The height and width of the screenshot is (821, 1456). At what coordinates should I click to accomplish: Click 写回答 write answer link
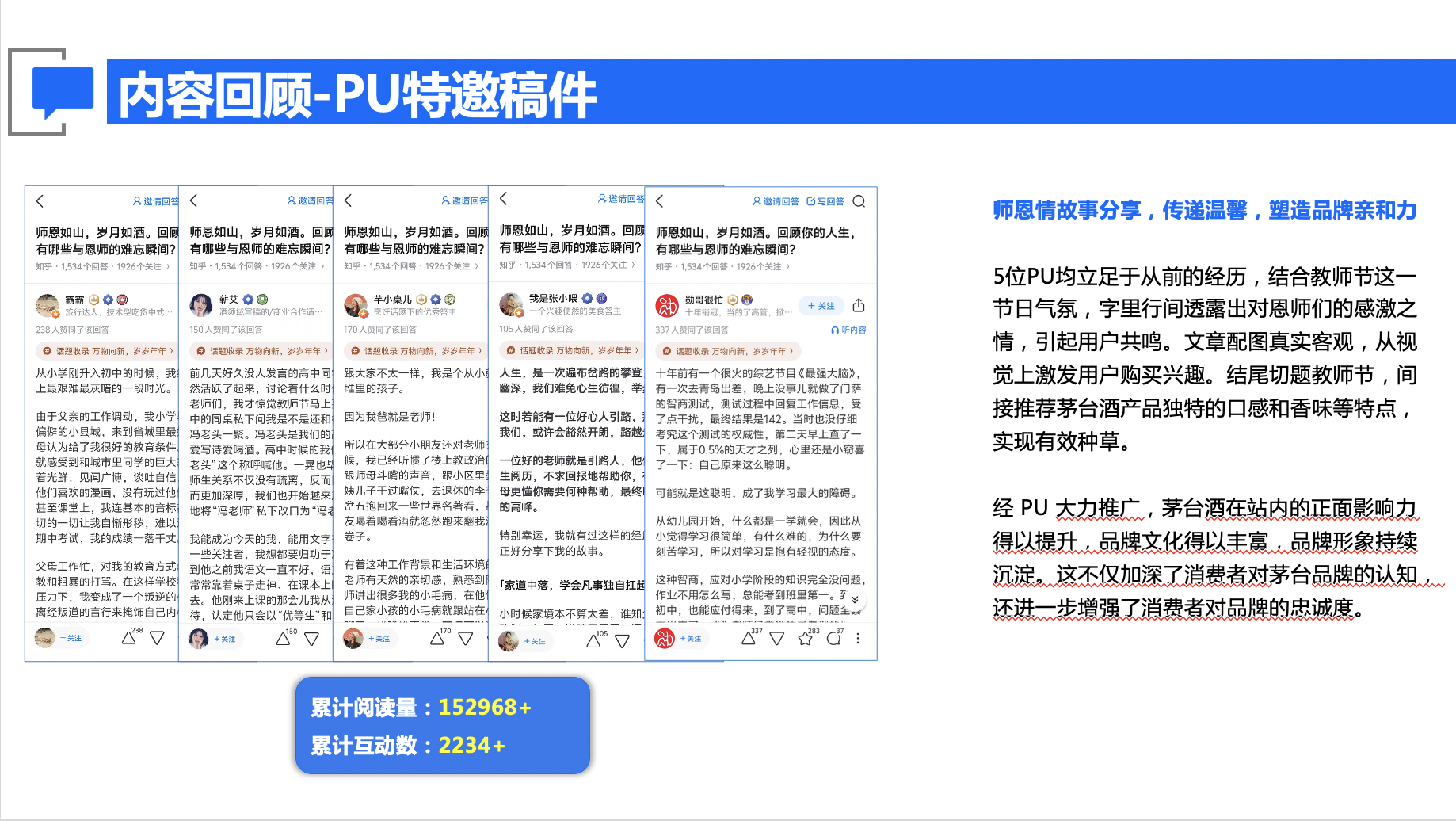click(825, 201)
